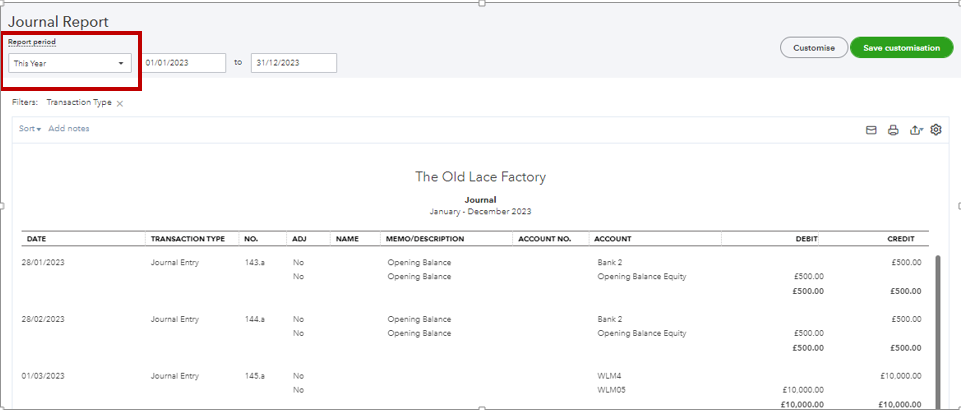Screen dimensions: 961x410
Task: Email the journal report
Action: (870, 130)
